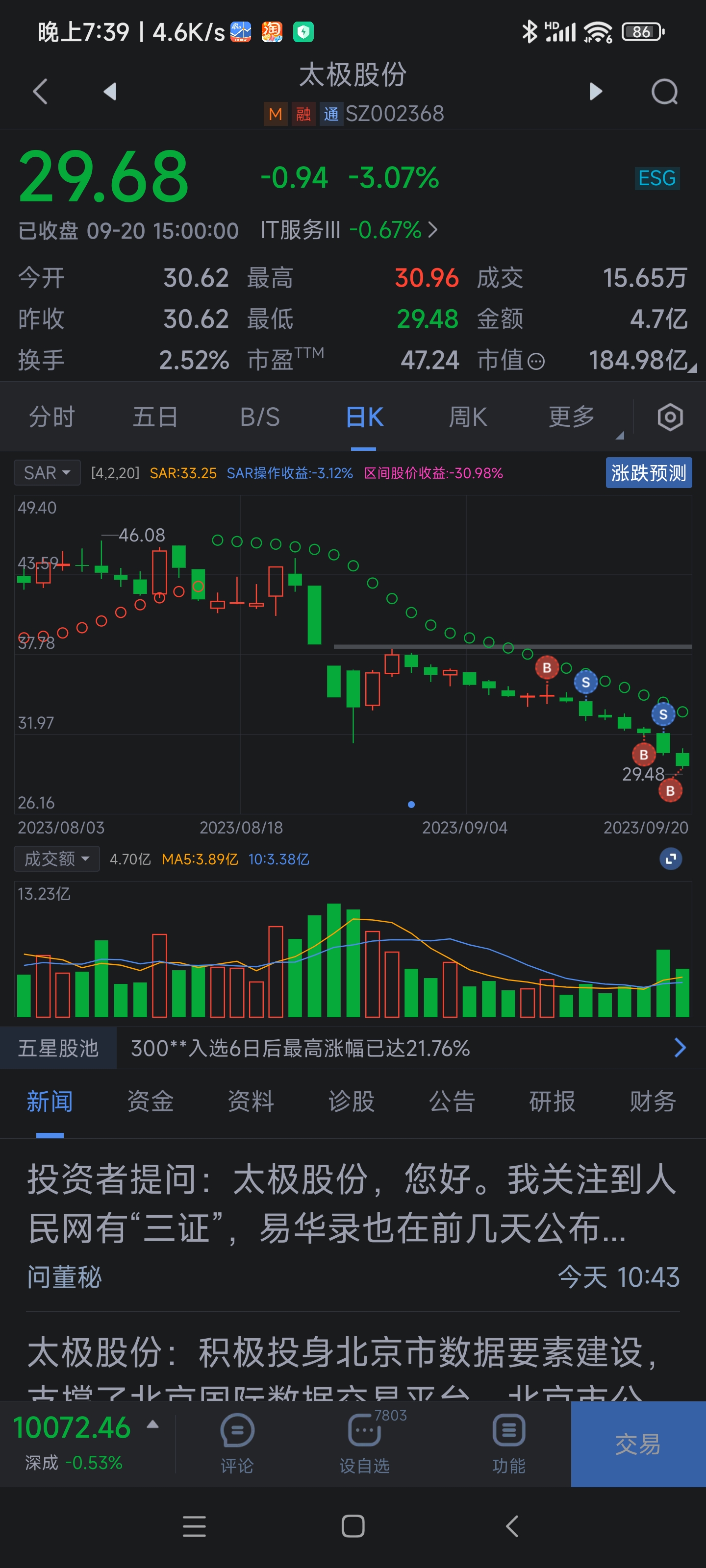Open the 资料 profile tab
The image size is (706, 1568).
[251, 1102]
